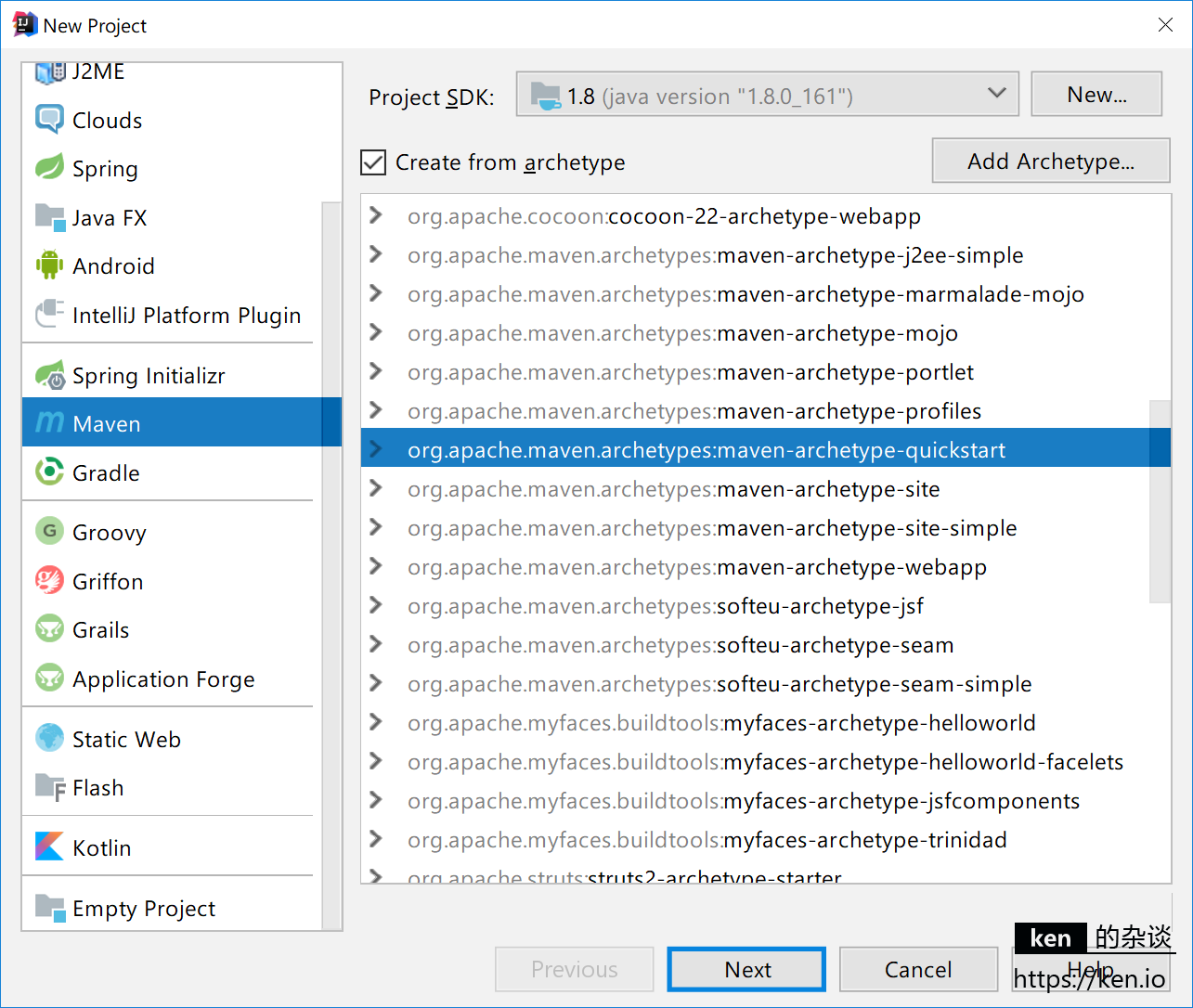Viewport: 1193px width, 1008px height.
Task: Click the Java FX folder icon
Action: point(49,217)
